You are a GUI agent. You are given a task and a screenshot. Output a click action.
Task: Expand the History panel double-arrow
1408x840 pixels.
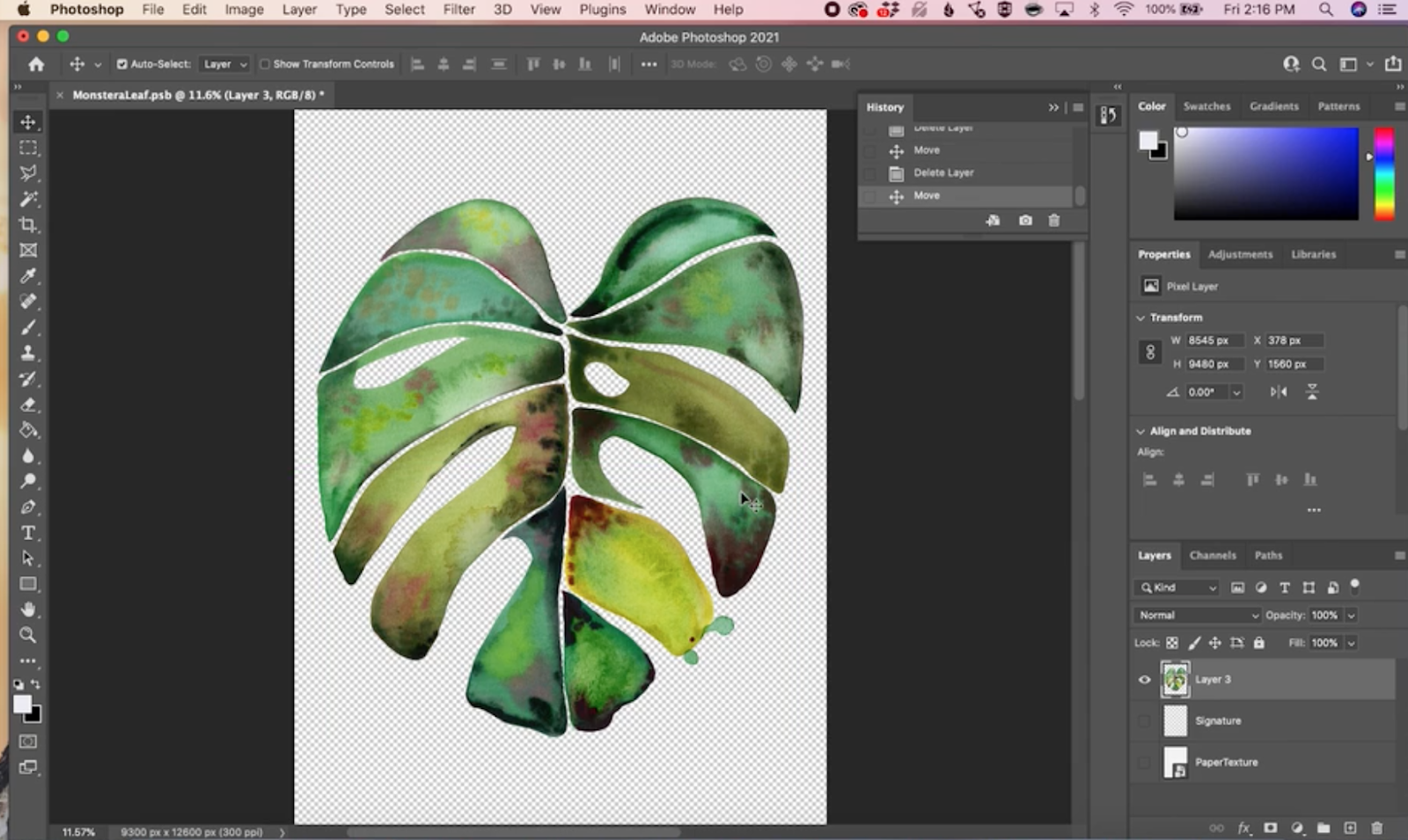point(1053,107)
